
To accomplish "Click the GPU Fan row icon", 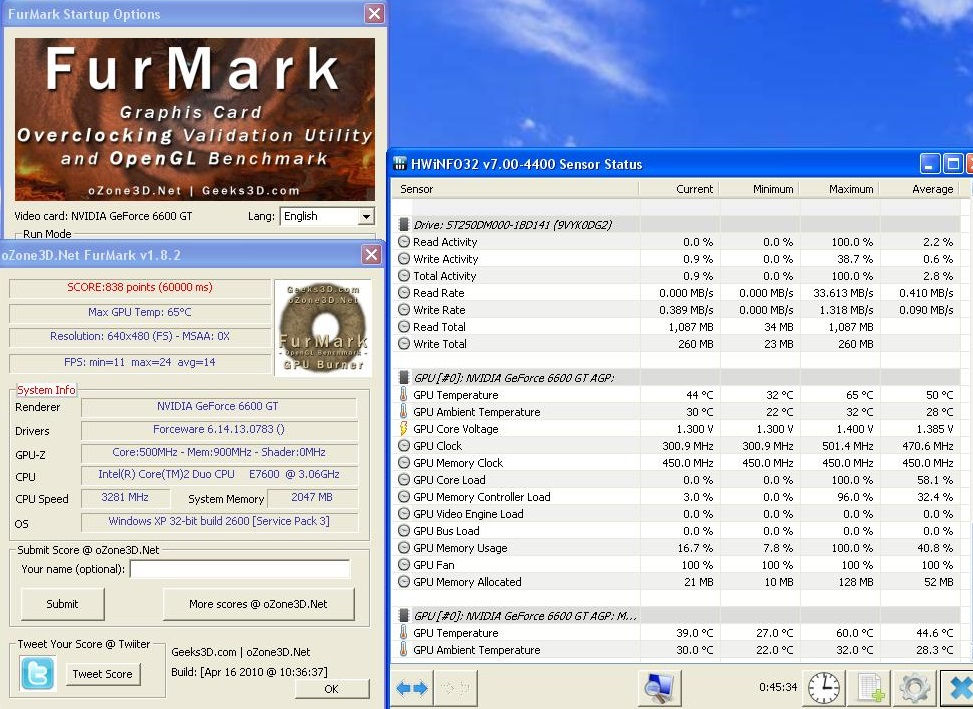I will (x=404, y=564).
